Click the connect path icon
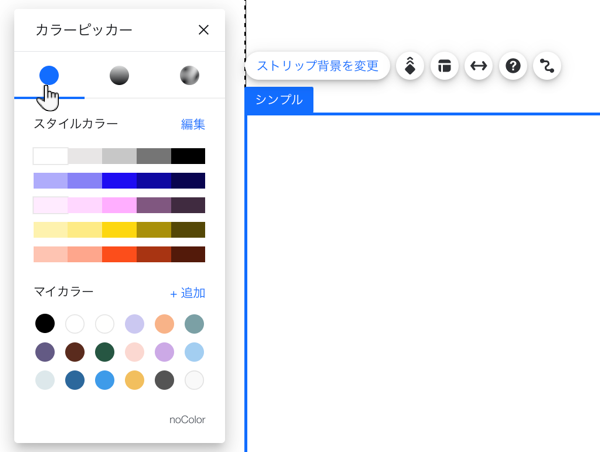 [547, 66]
